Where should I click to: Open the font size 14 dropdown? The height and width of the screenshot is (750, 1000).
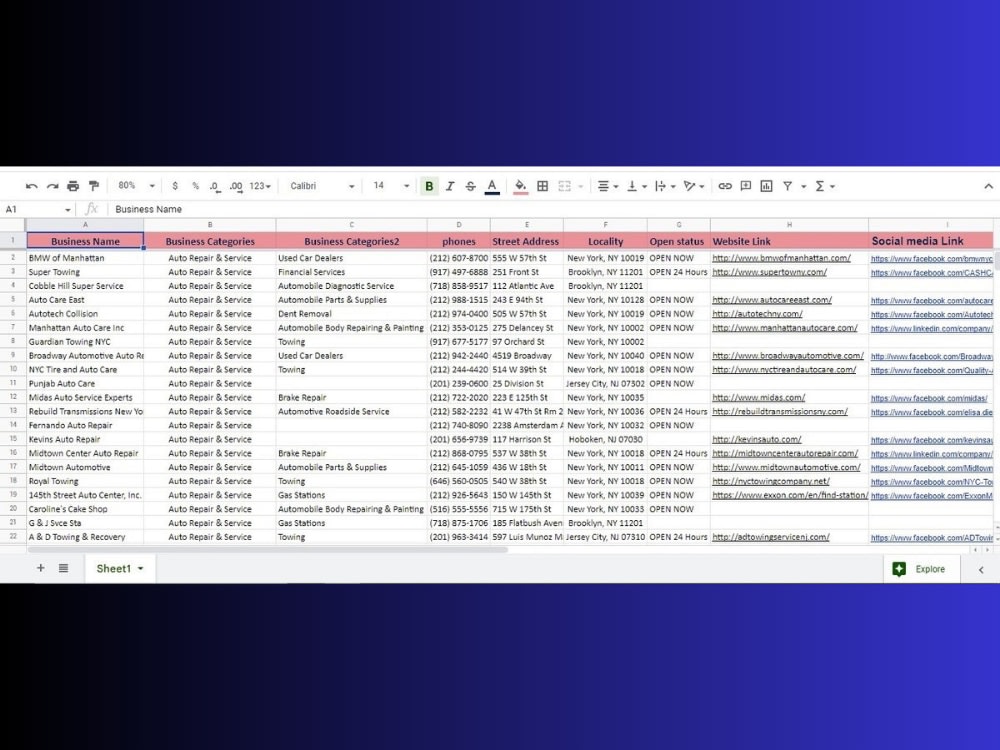pyautogui.click(x=391, y=186)
